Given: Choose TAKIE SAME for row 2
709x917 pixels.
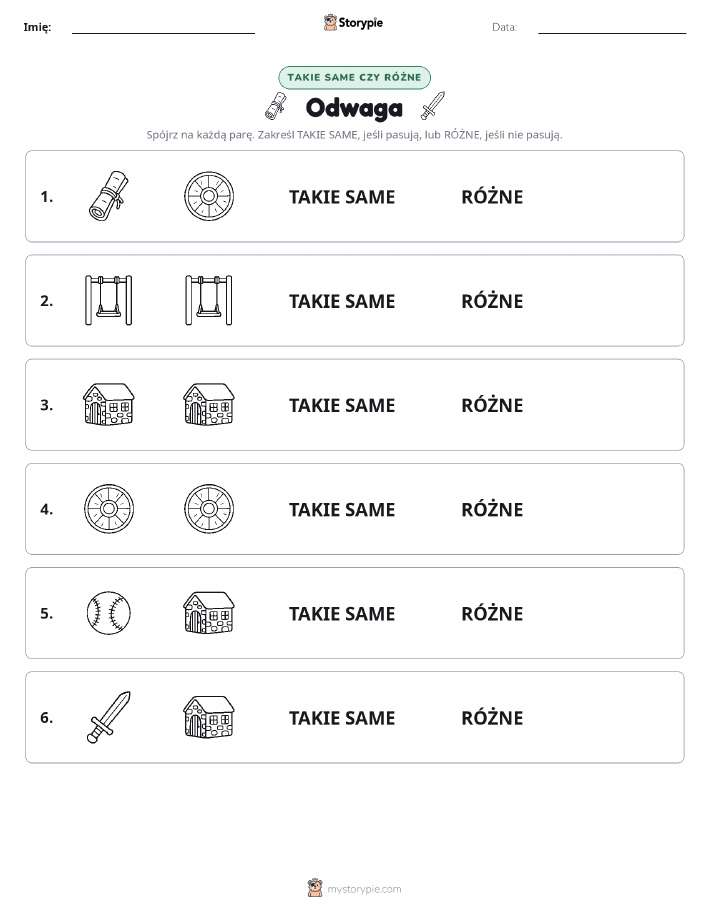Looking at the screenshot, I should pyautogui.click(x=342, y=301).
